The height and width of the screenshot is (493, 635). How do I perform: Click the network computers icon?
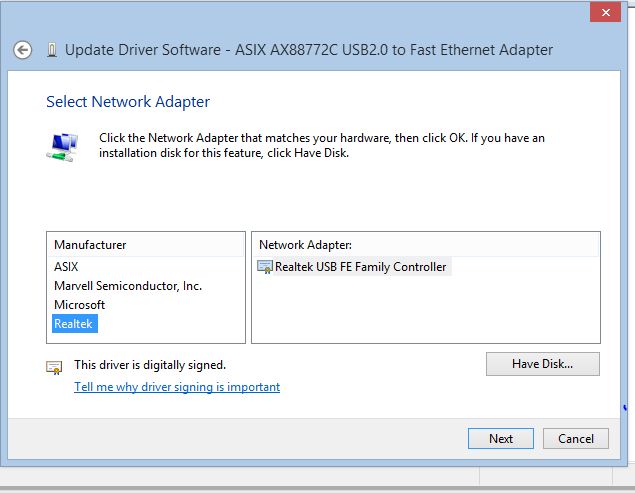click(63, 147)
